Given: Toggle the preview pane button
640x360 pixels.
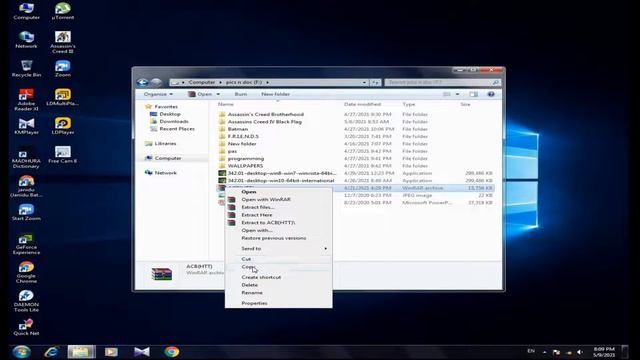Looking at the screenshot, I should (473, 94).
